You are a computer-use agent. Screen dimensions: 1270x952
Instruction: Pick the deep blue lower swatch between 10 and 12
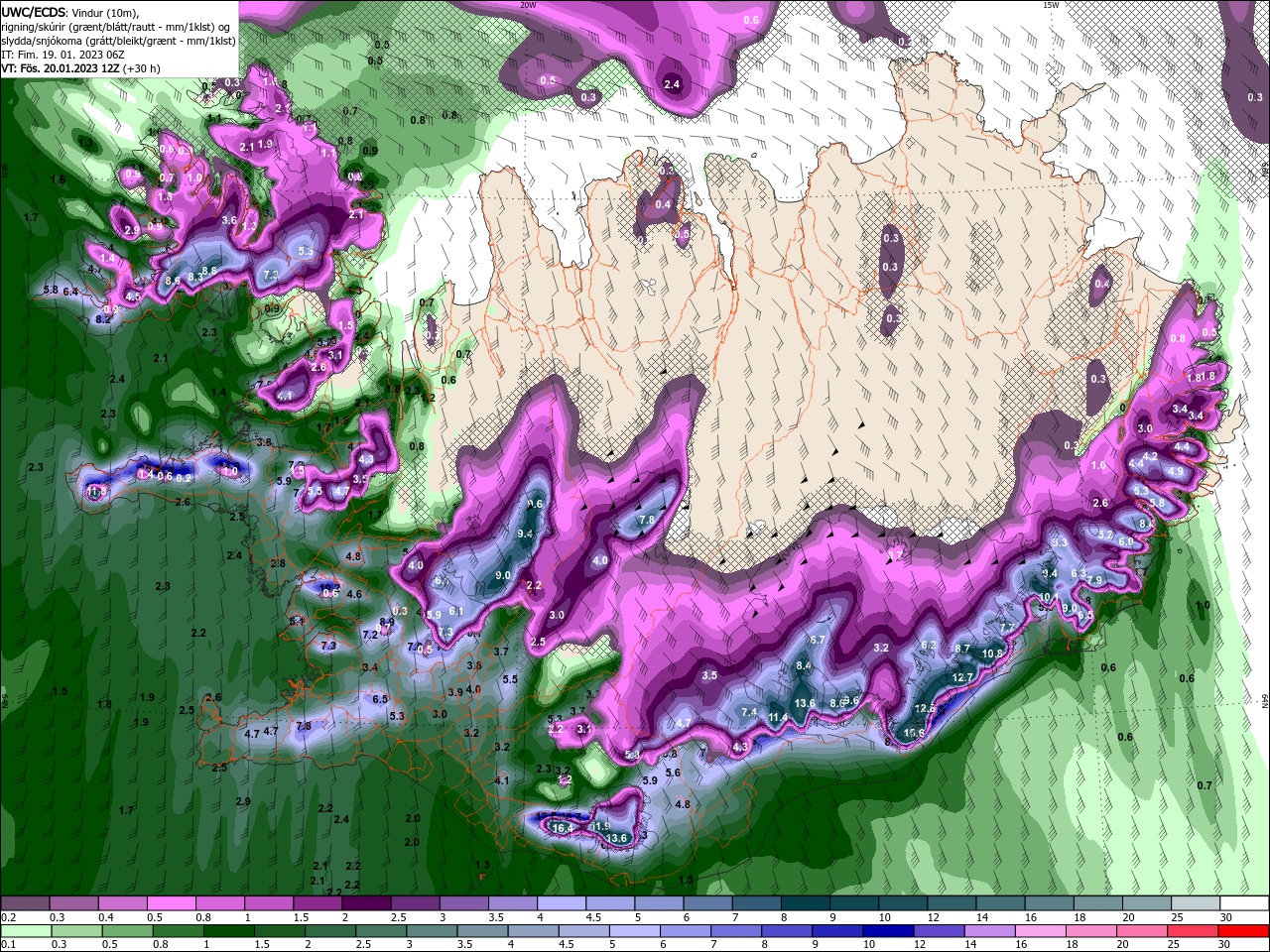(888, 931)
